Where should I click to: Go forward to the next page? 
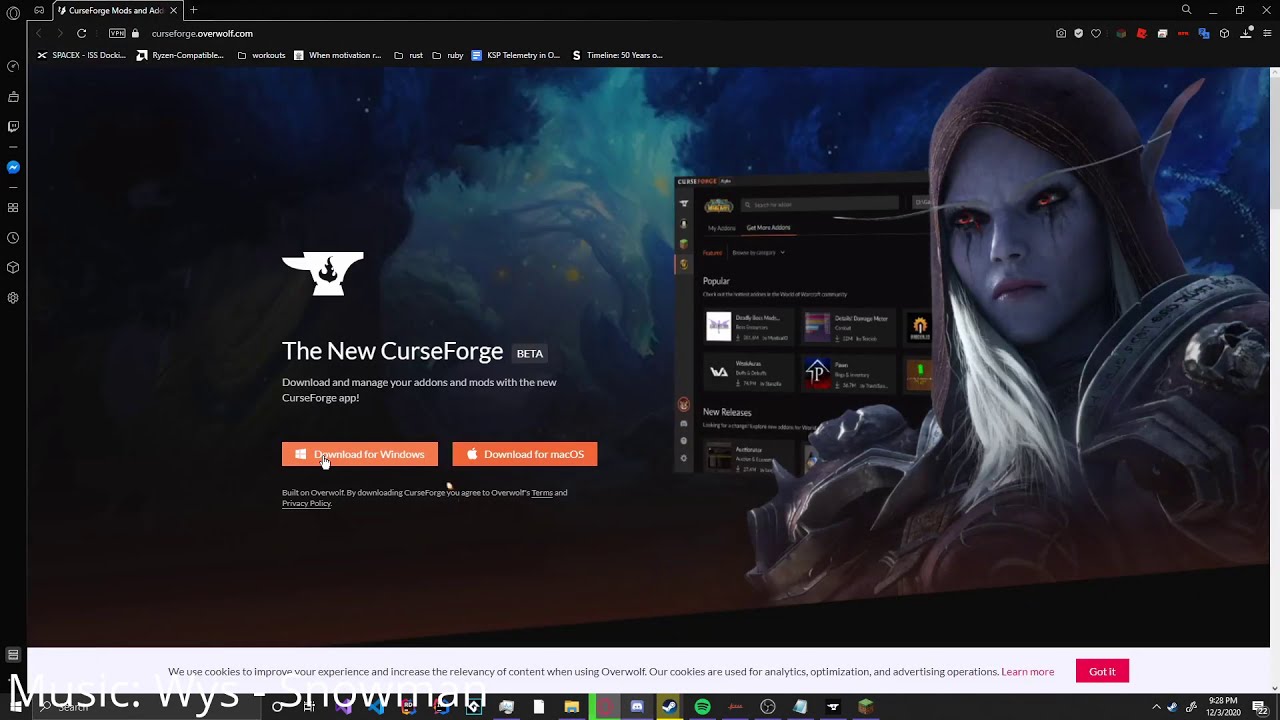60,33
